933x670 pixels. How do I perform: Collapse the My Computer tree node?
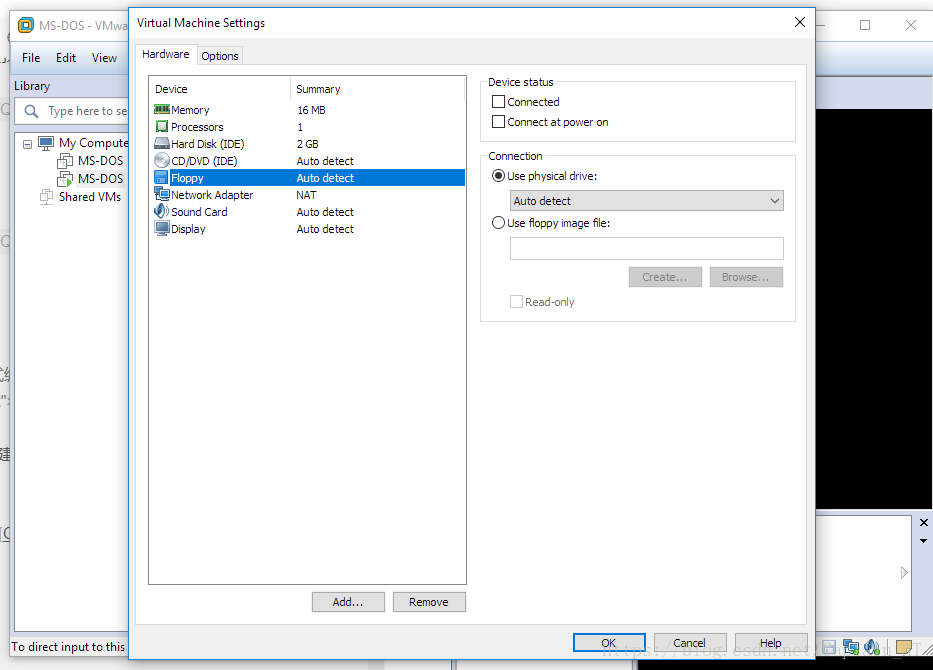(x=27, y=144)
